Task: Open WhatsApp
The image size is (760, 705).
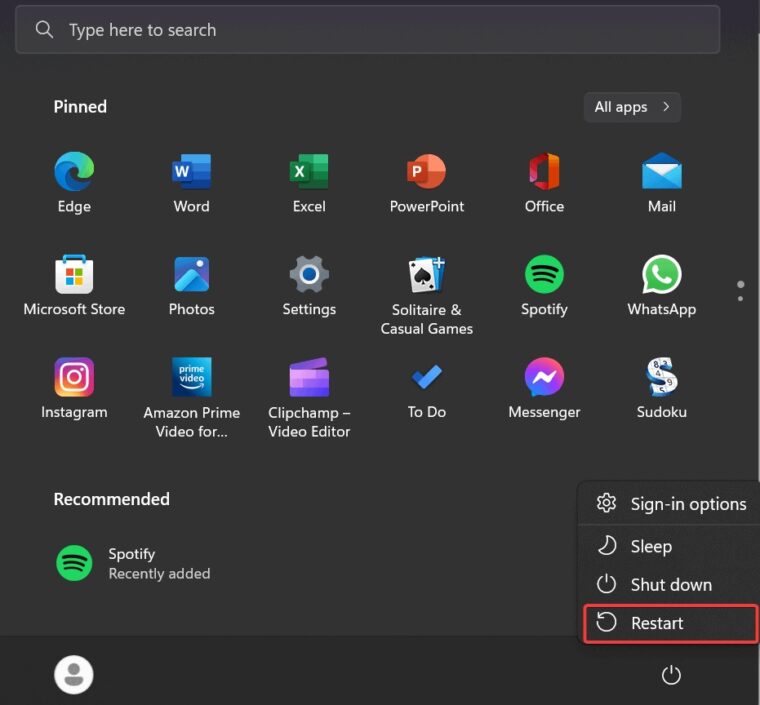Action: tap(662, 274)
